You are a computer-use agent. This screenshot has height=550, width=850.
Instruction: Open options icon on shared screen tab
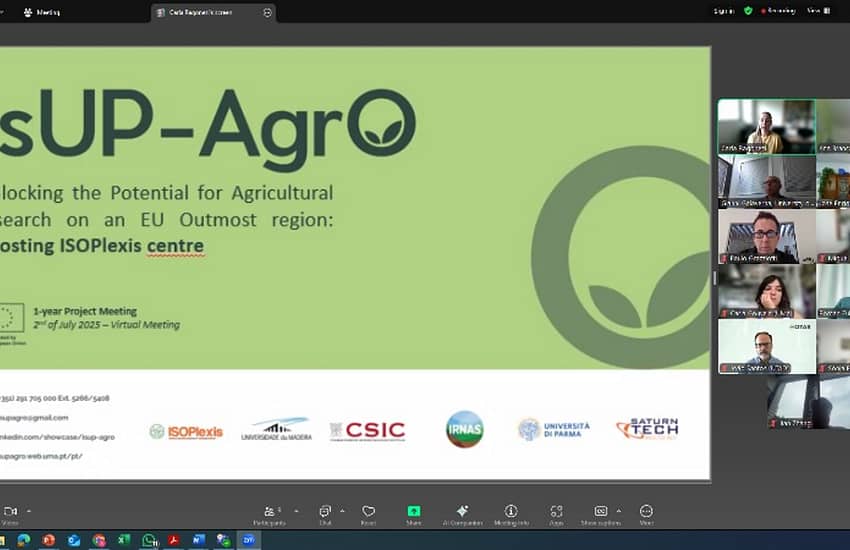click(267, 12)
